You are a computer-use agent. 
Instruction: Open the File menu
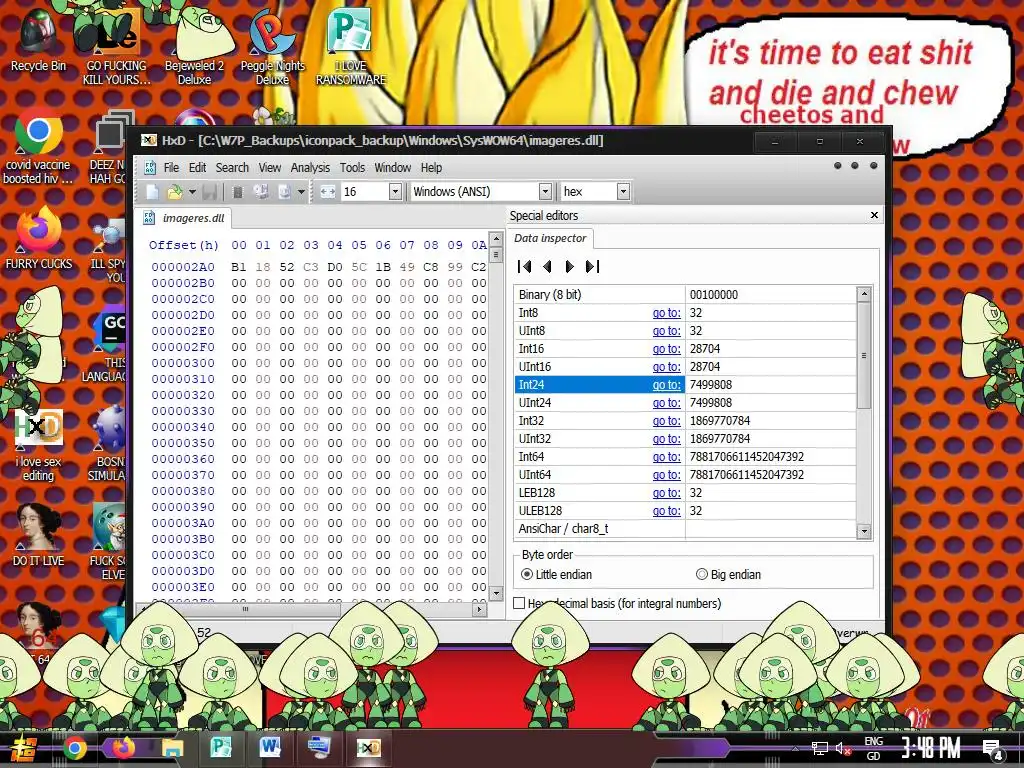click(171, 168)
